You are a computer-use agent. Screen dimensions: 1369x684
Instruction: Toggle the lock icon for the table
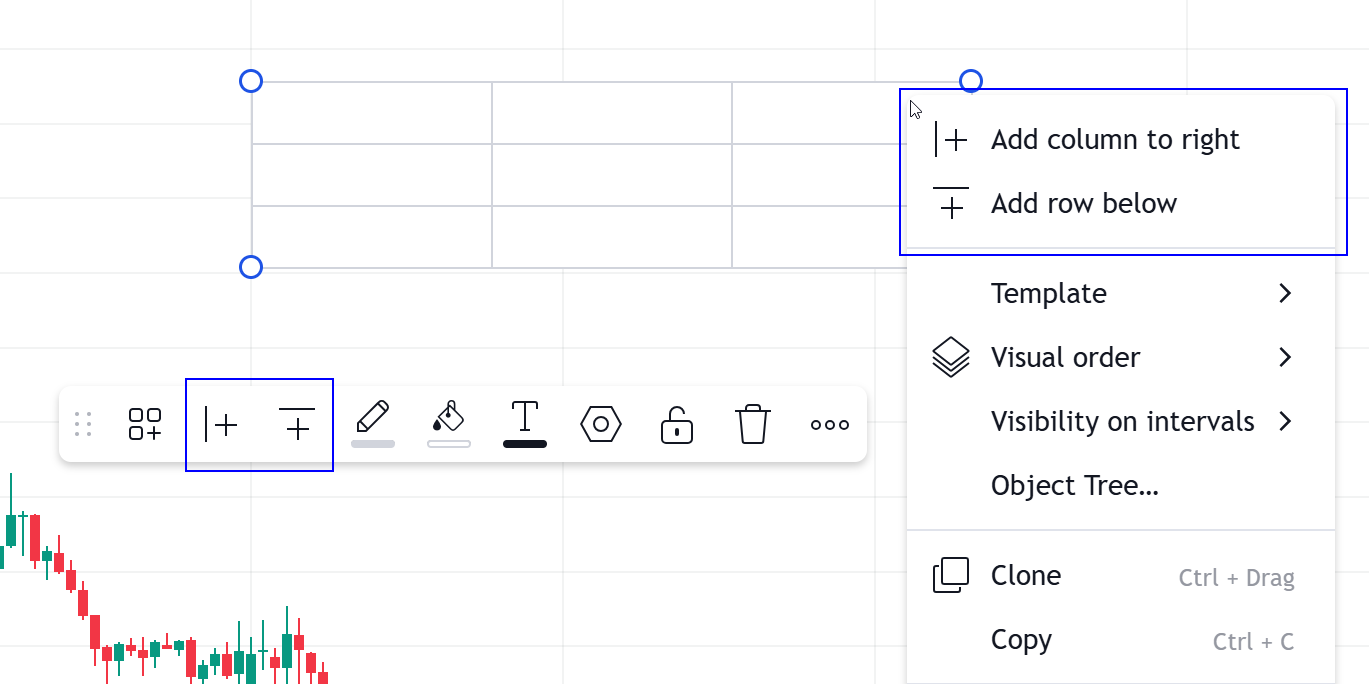point(677,424)
